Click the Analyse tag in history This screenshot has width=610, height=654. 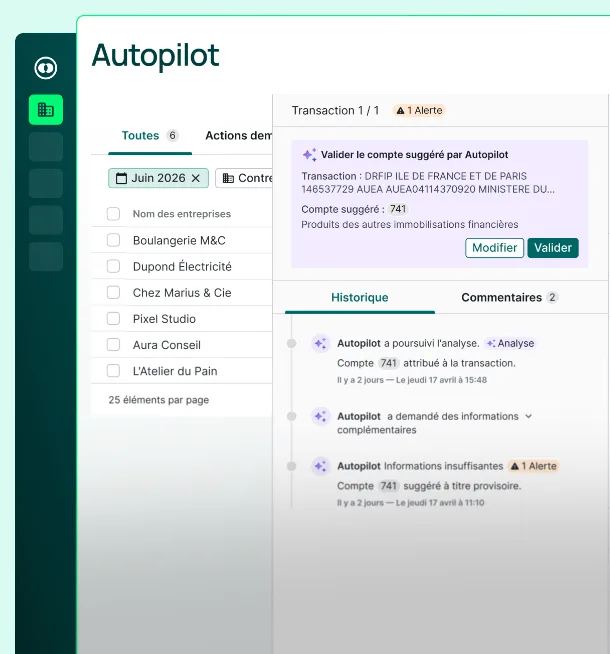point(510,343)
